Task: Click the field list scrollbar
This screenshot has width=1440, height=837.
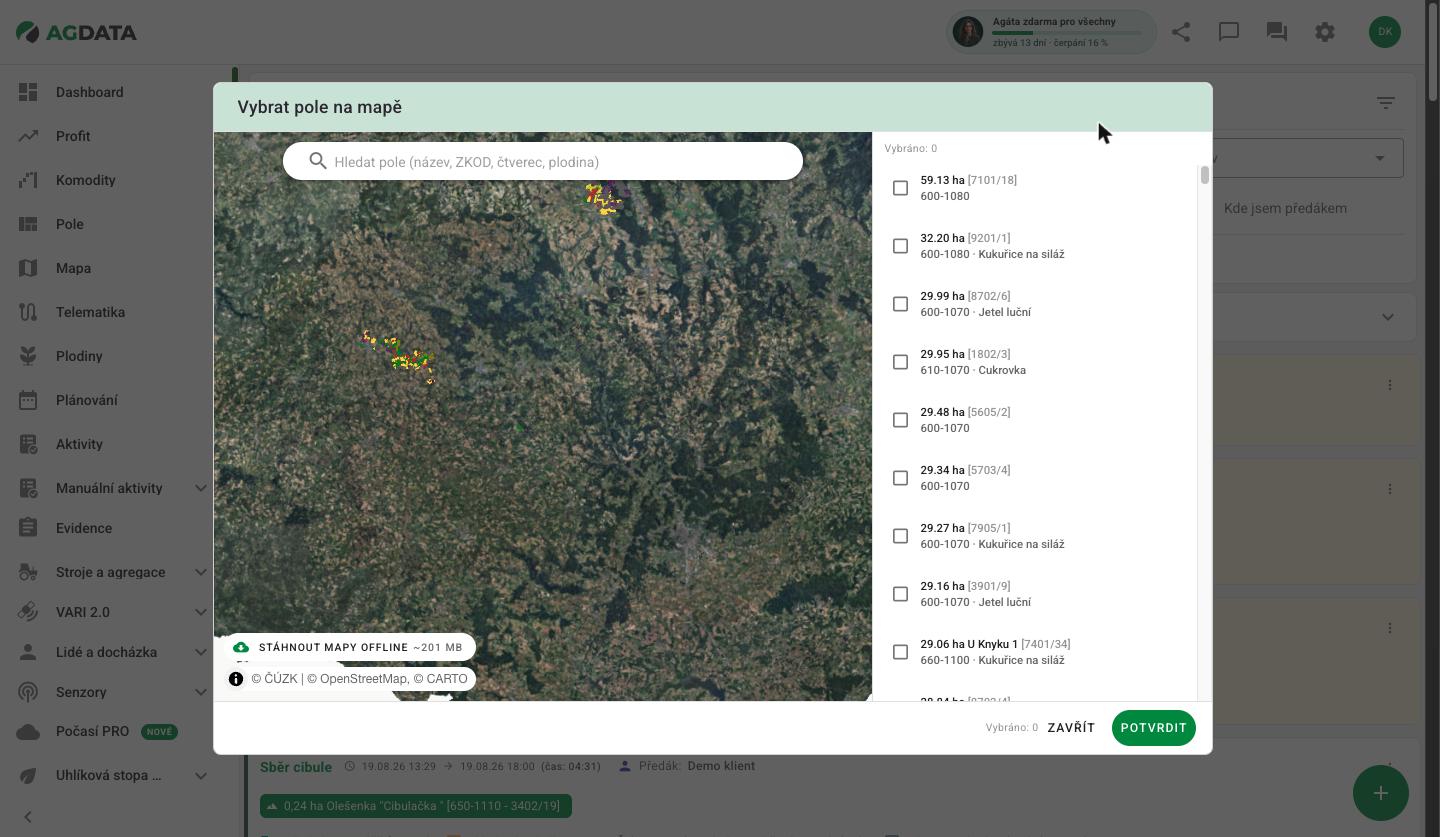Action: click(1204, 175)
